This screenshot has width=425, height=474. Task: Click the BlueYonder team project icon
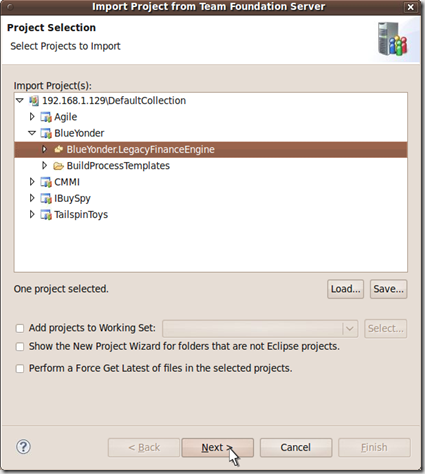(x=46, y=133)
